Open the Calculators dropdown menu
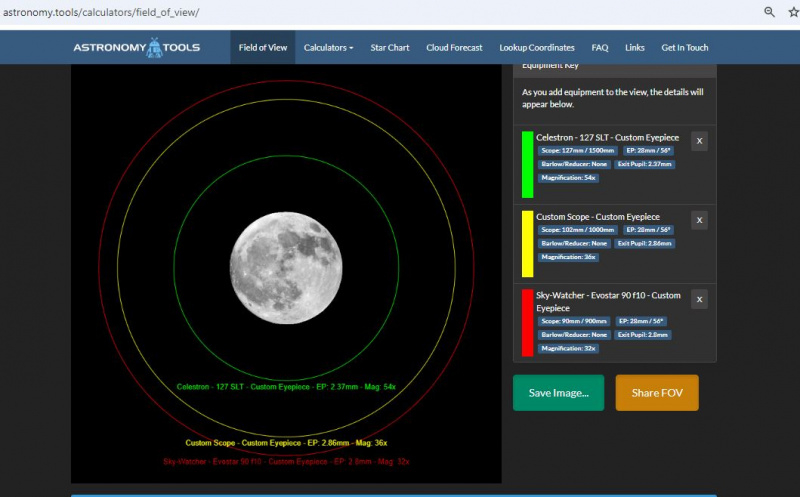Screen dimensions: 800x497 [x=328, y=47]
